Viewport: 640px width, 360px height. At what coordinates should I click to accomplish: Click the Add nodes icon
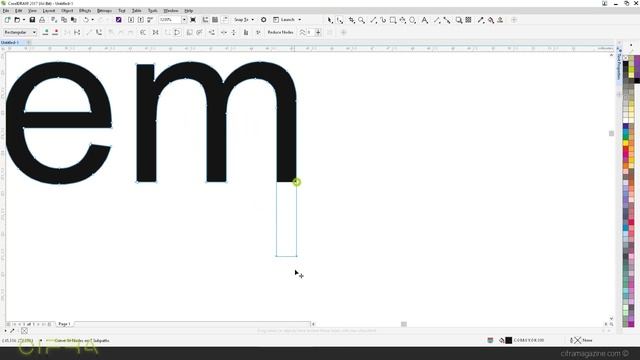[x=45, y=32]
